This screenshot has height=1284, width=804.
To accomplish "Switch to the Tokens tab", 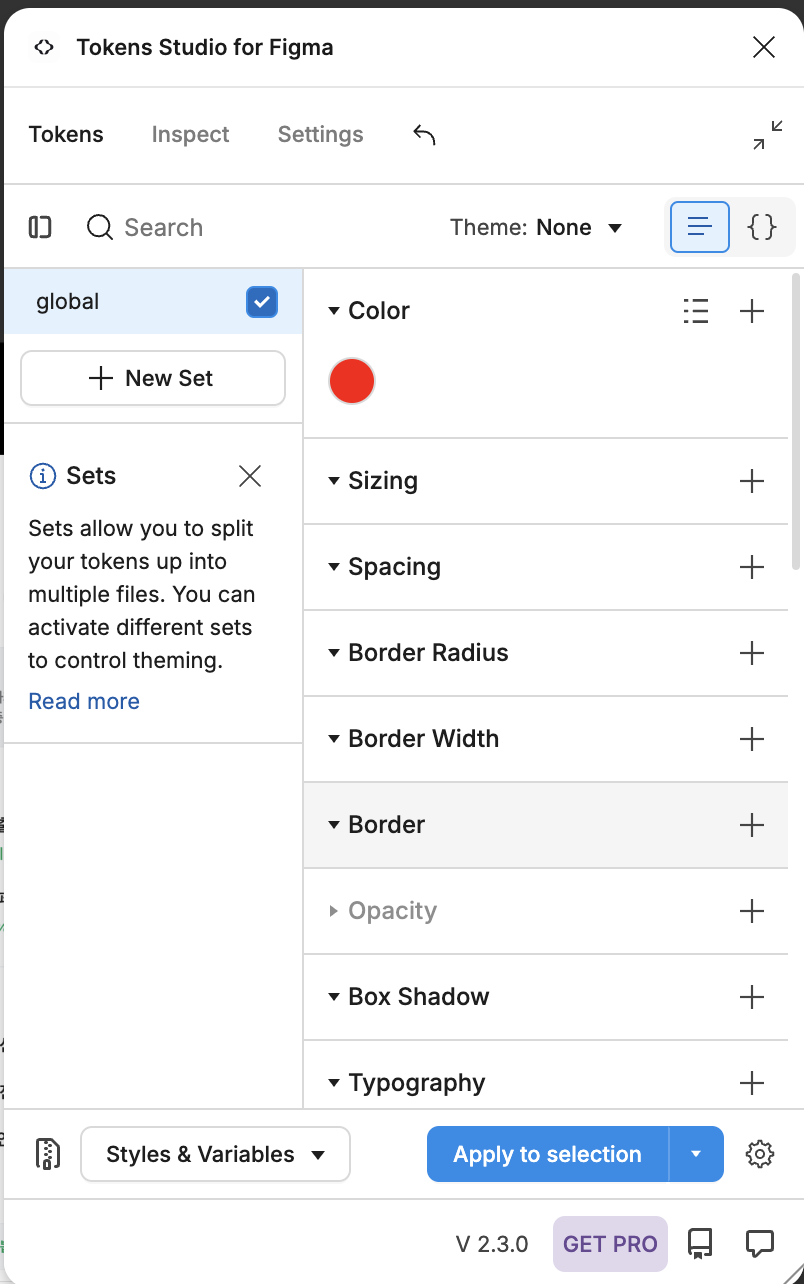I will [66, 135].
